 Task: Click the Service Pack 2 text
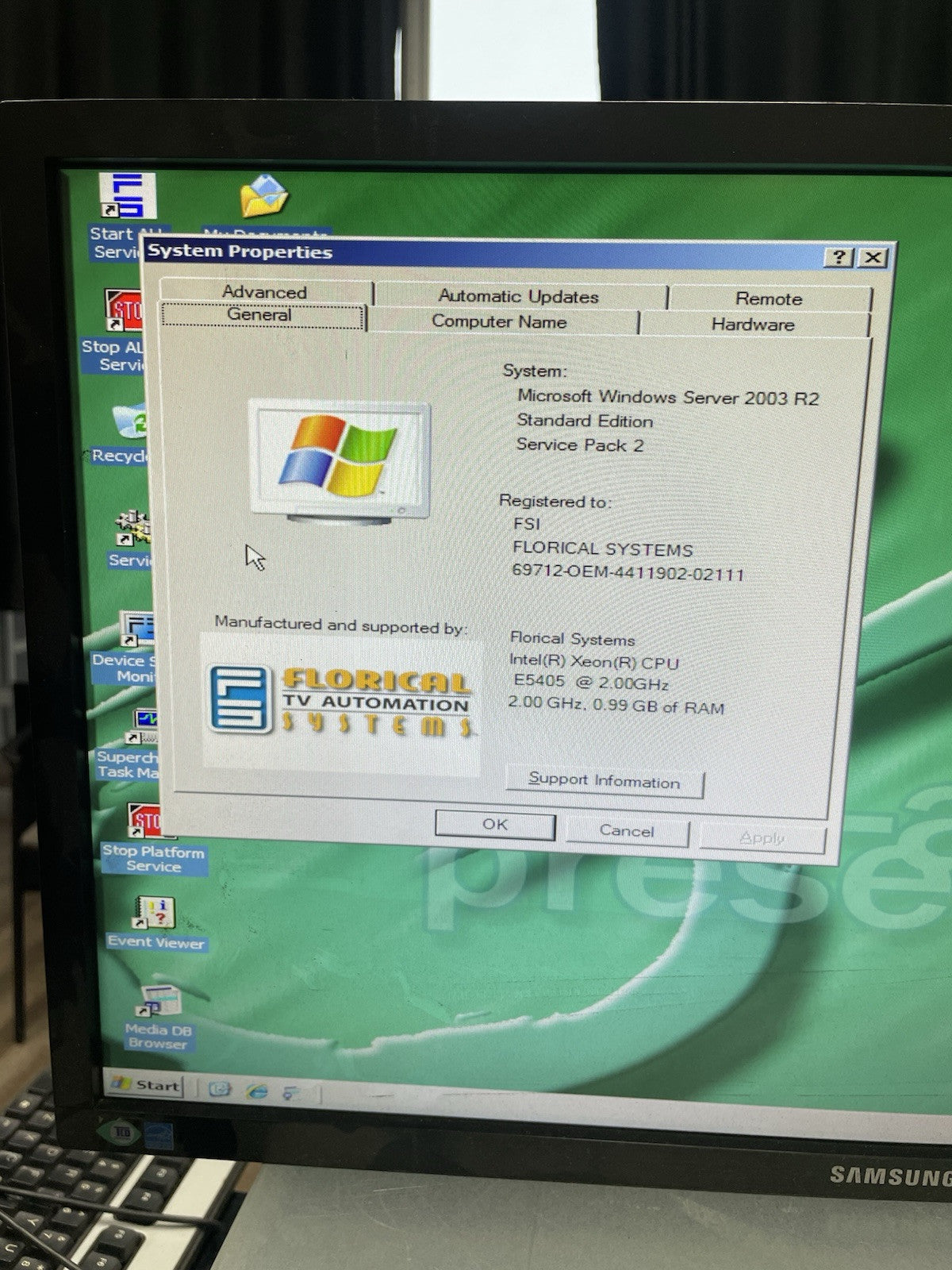(580, 445)
